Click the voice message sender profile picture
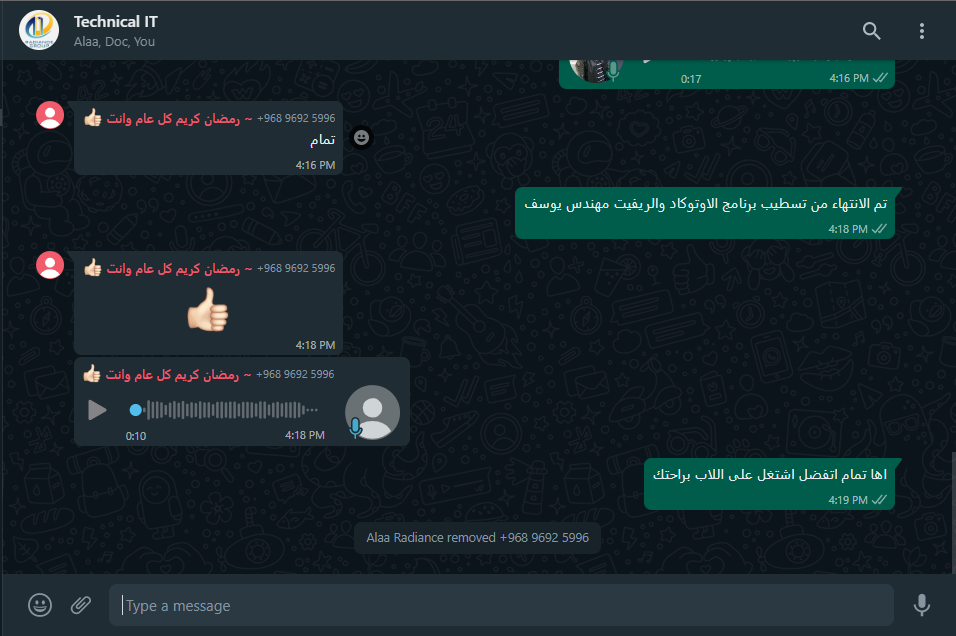This screenshot has width=956, height=636. tap(372, 412)
